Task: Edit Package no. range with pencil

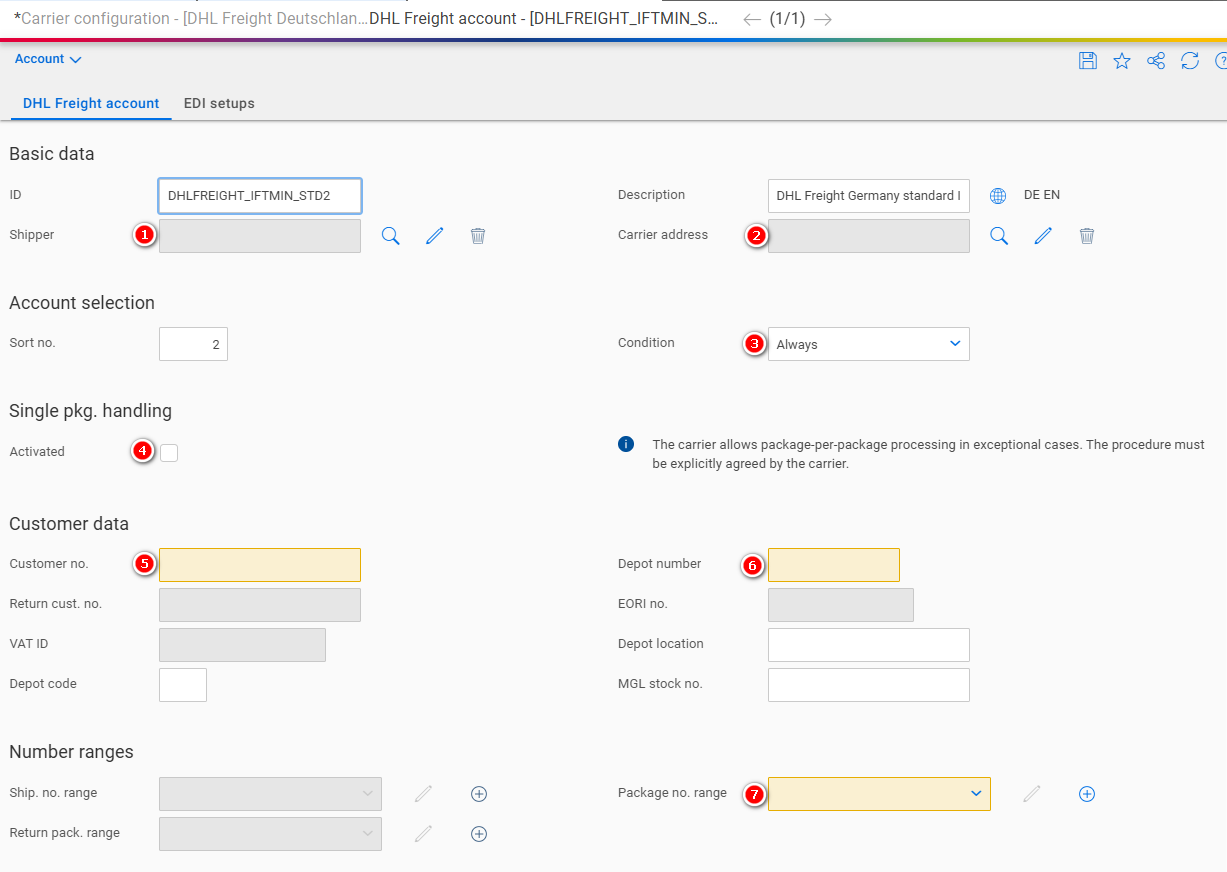Action: click(1032, 794)
